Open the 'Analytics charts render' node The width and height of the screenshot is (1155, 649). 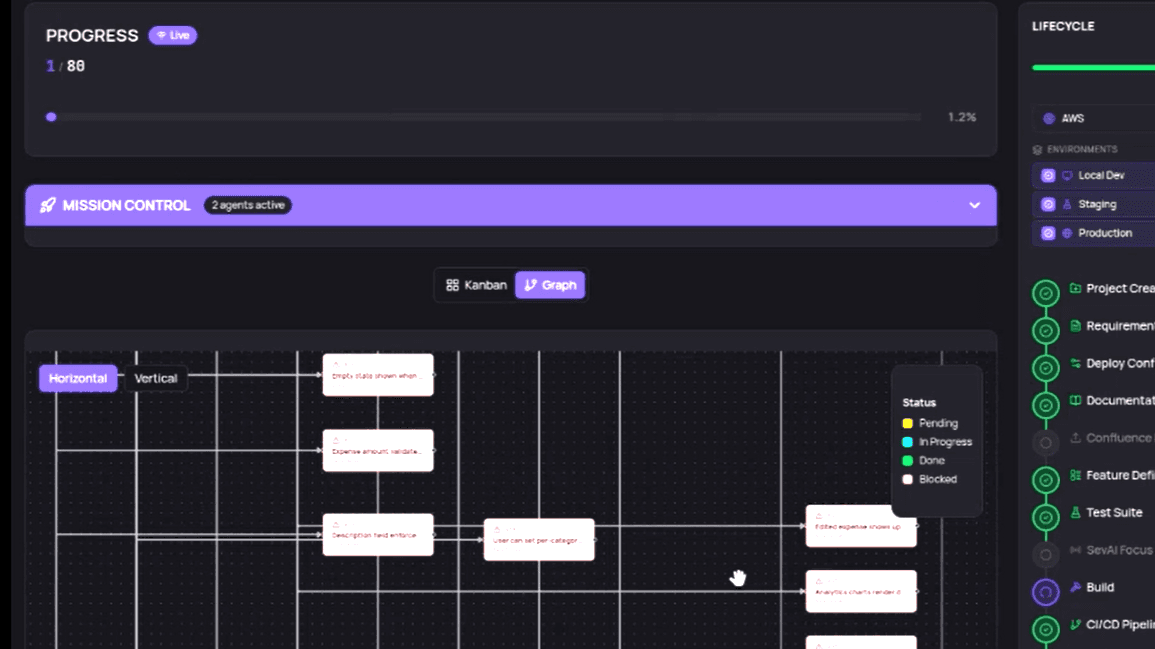coord(861,592)
